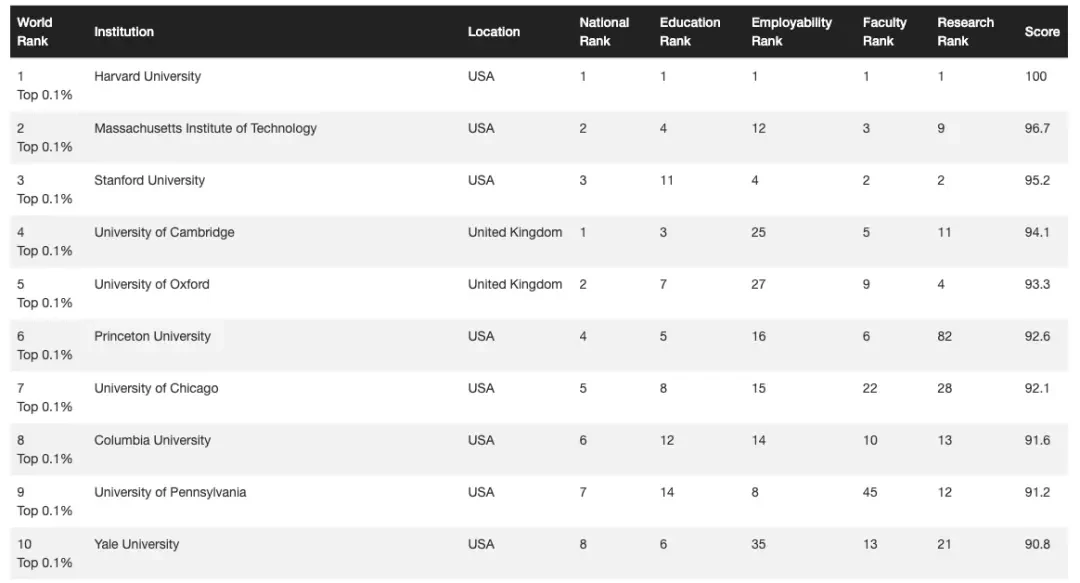Screen dimensions: 1080x583
Task: Select University of Oxford in the table
Action: point(152,285)
